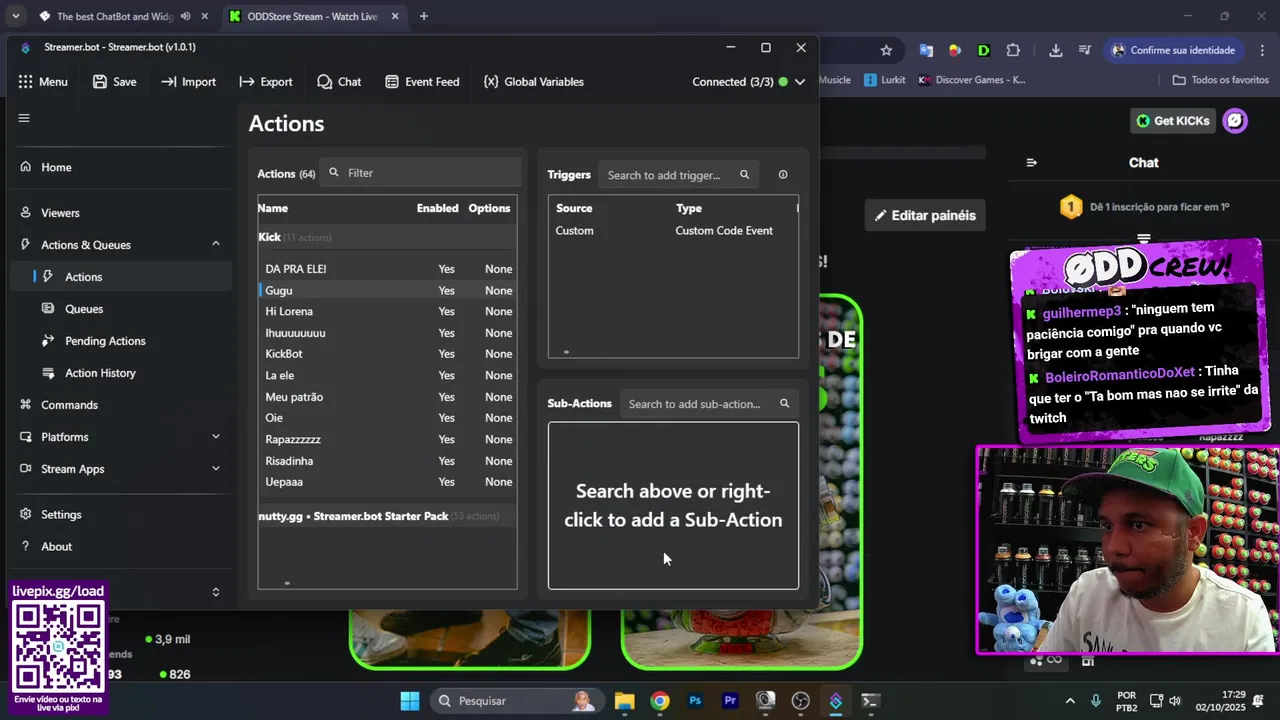Expand nutty.gg Streamer.bot Starter Pack group
The image size is (1280, 720).
[387, 516]
